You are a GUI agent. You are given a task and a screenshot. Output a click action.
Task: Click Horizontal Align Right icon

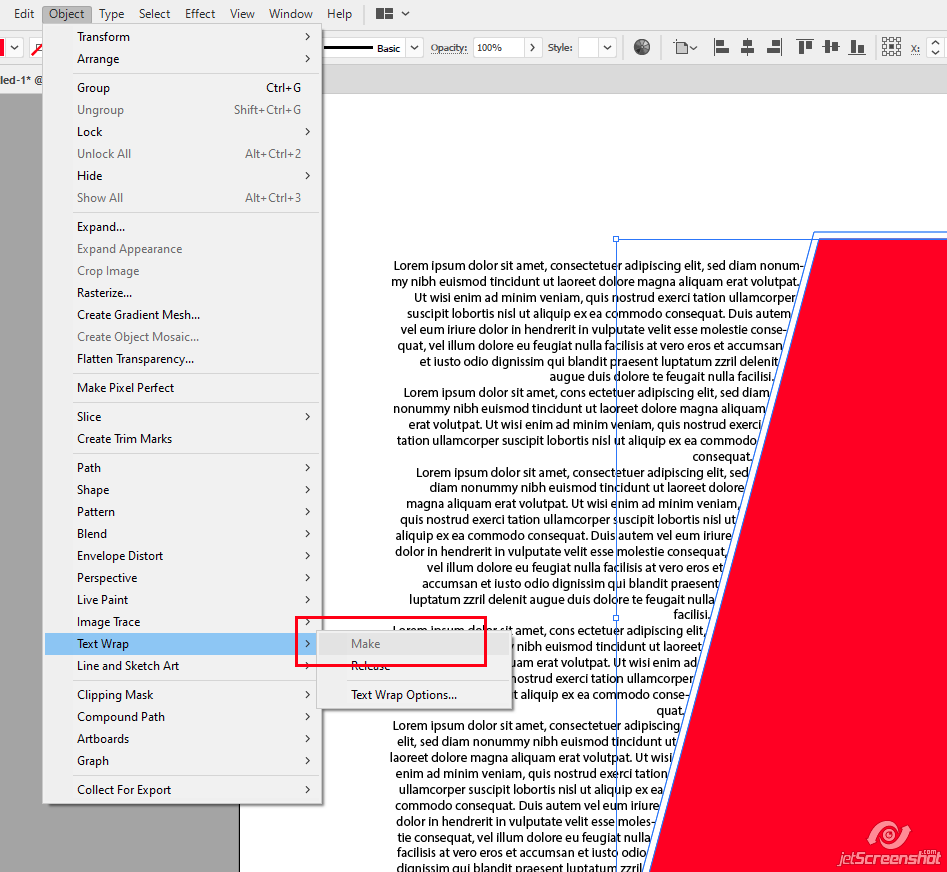[x=774, y=47]
